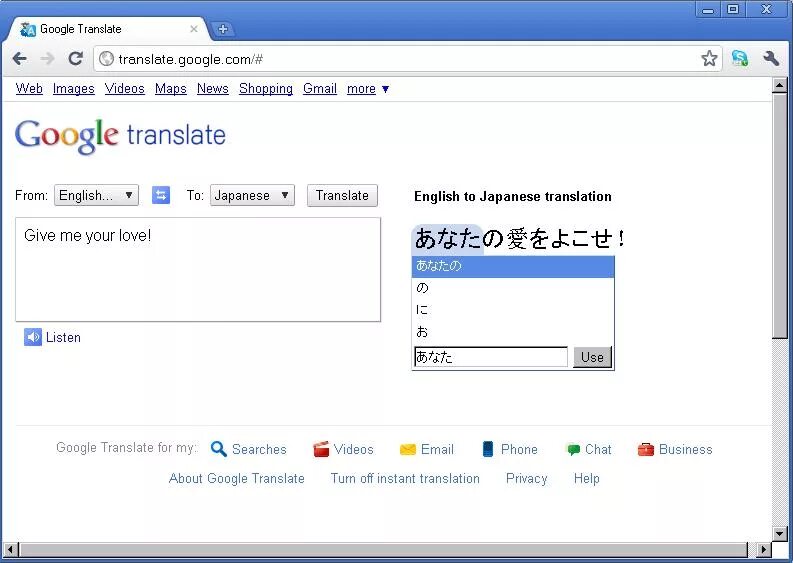
Task: Select the highlighted あなたの suggestion
Action: [513, 266]
